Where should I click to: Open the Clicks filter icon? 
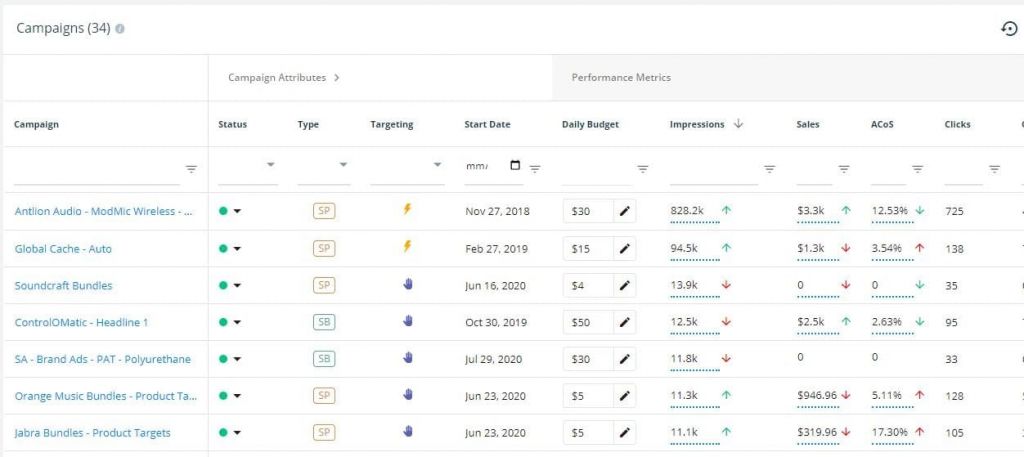[x=995, y=169]
